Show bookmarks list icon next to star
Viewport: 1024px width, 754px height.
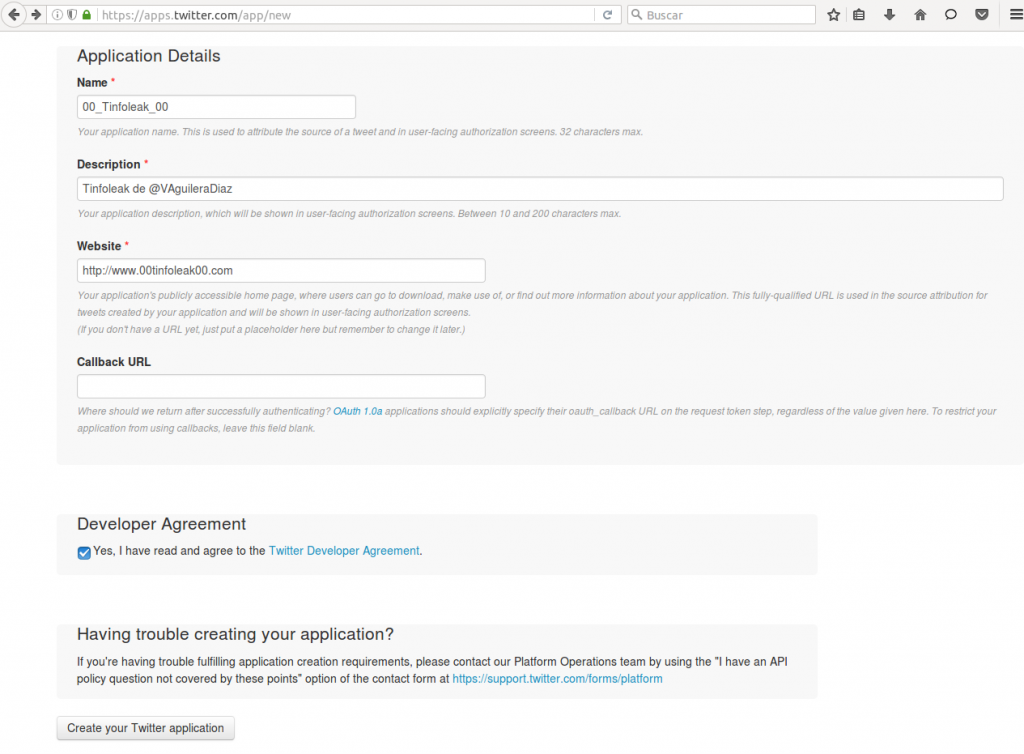point(859,15)
